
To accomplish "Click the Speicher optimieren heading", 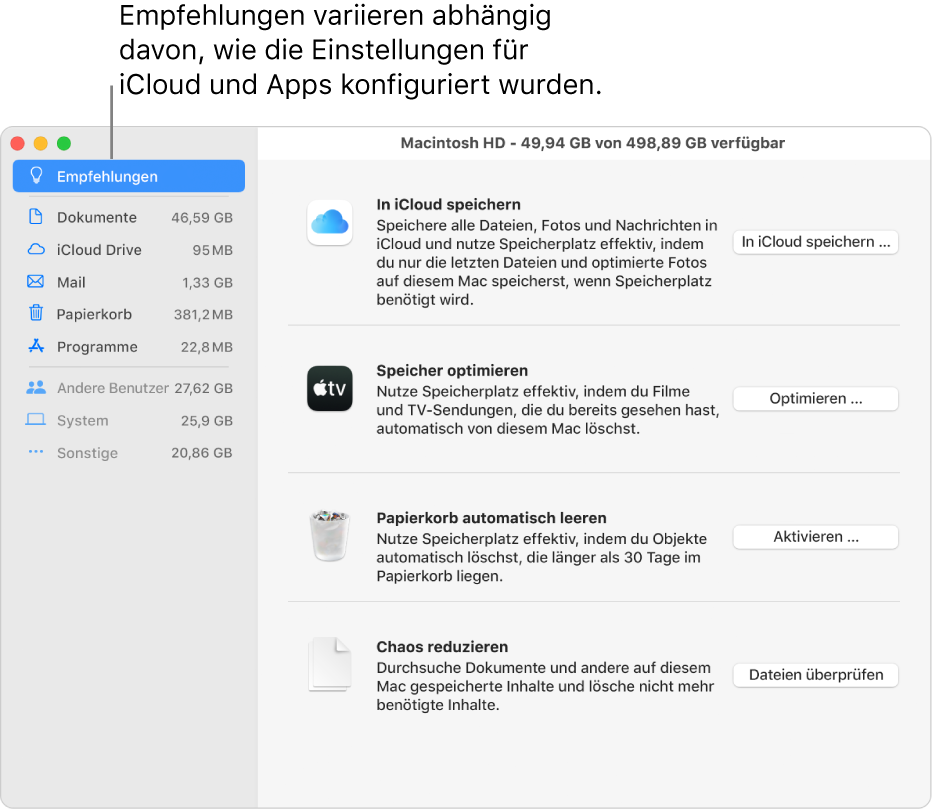I will (x=452, y=371).
